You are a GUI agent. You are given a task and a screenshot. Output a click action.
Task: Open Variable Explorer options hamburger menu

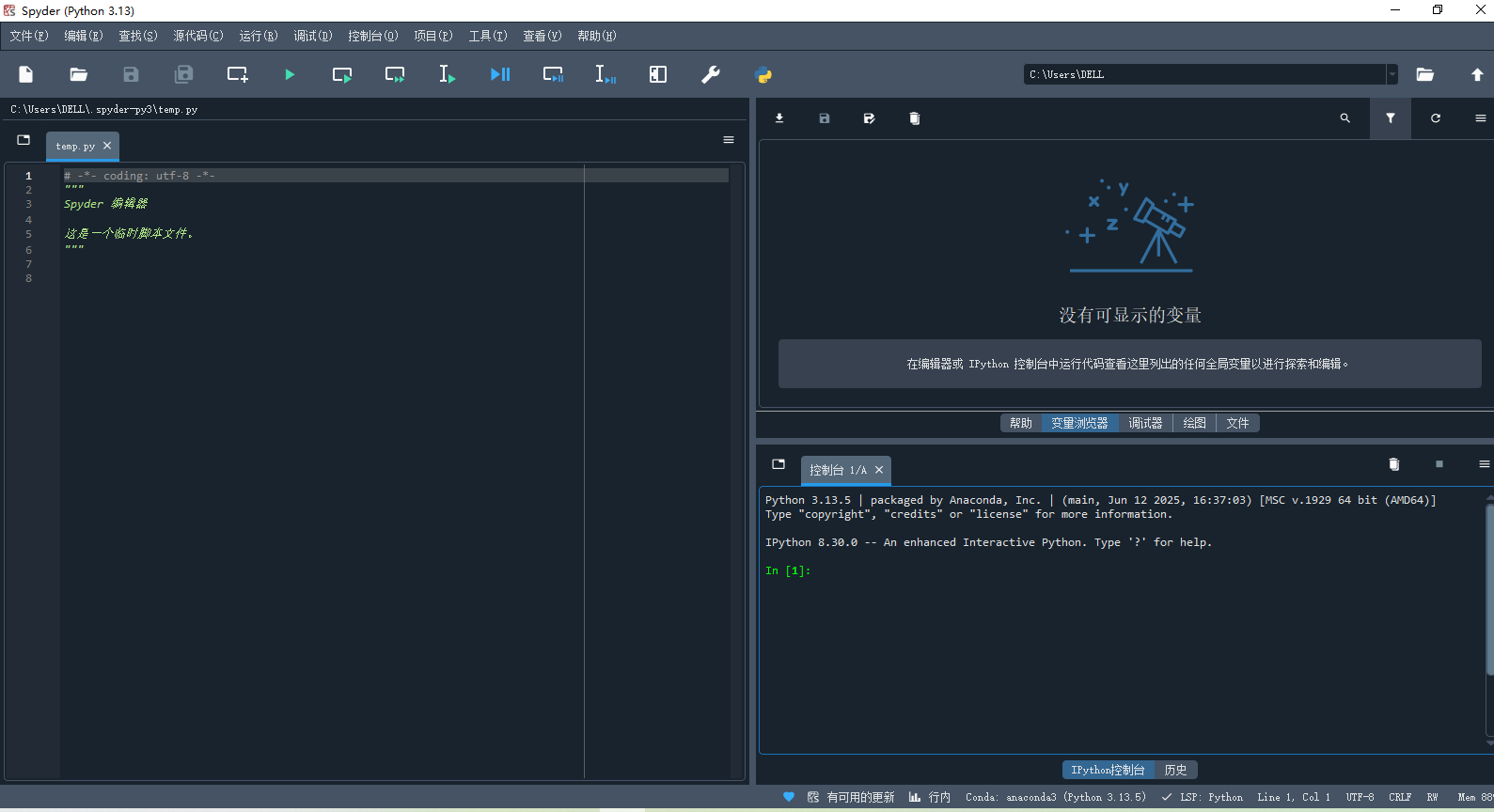(1481, 118)
